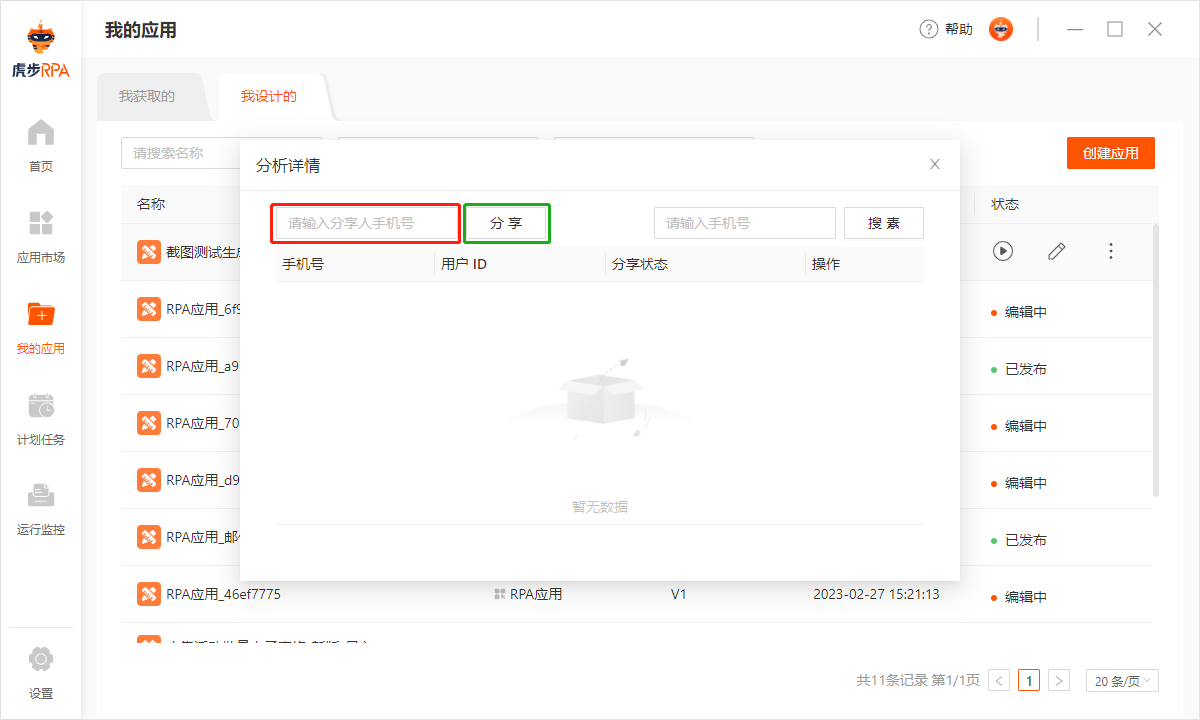Focus the 请输入分享人手机号 input
1200x720 pixels.
366,223
